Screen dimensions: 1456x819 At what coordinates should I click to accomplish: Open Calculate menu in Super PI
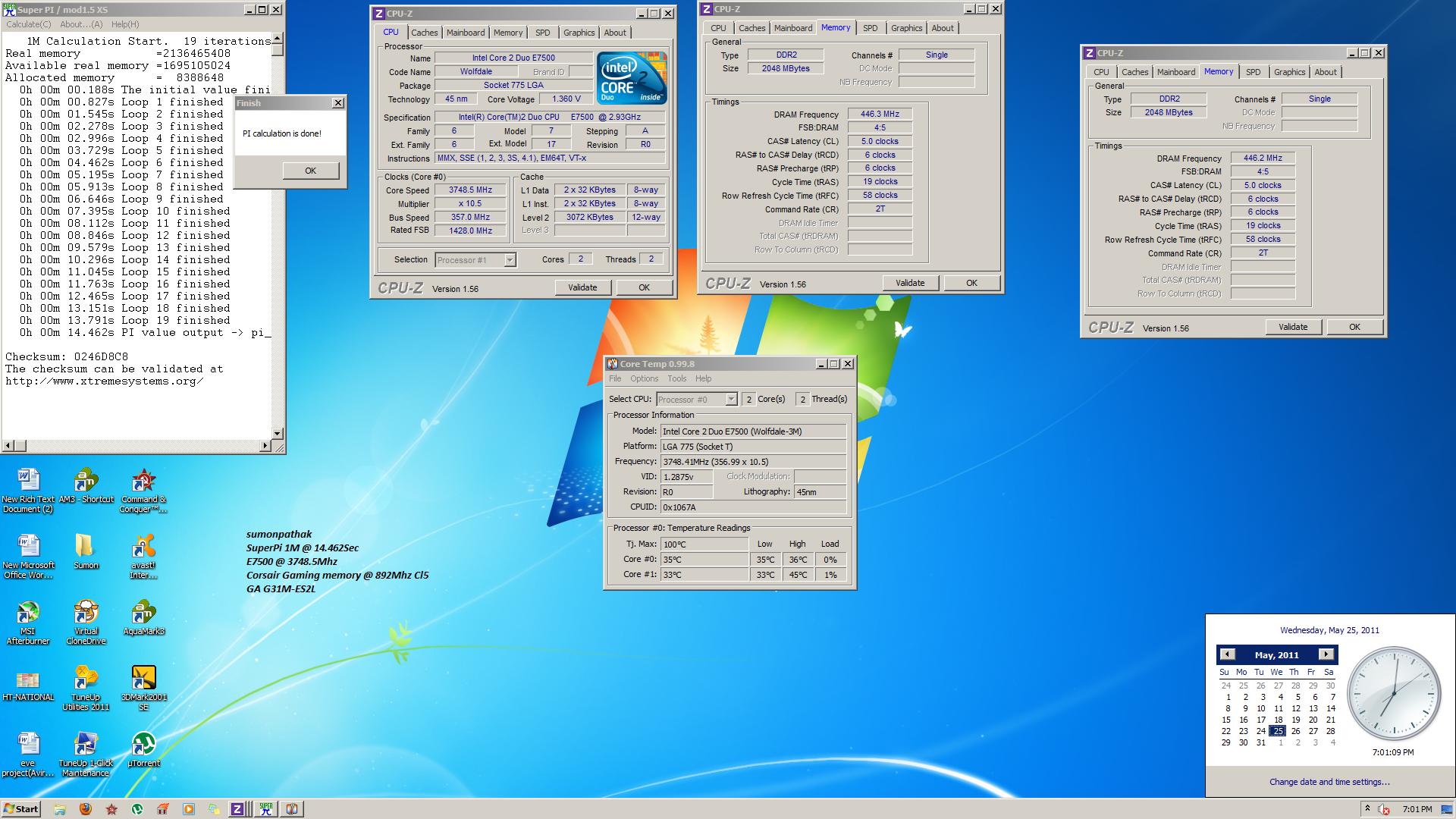pos(29,24)
